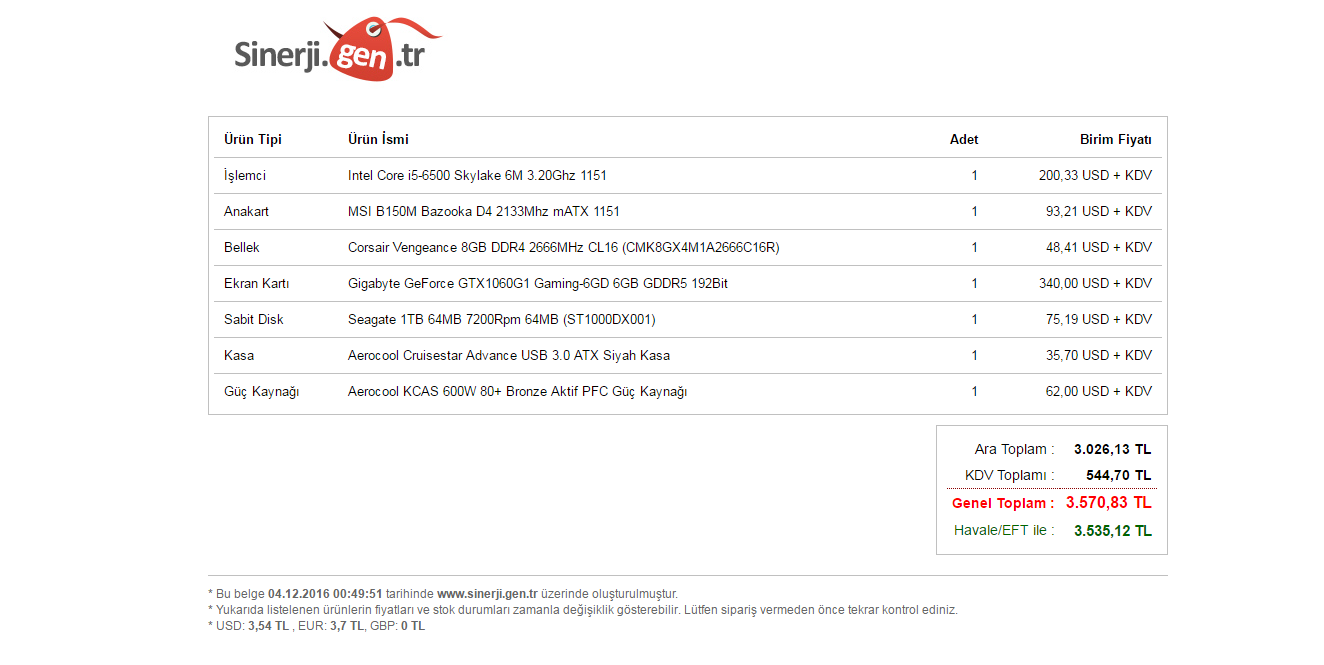Click the KDV Toplamı label
The image size is (1324, 665).
[1010, 475]
